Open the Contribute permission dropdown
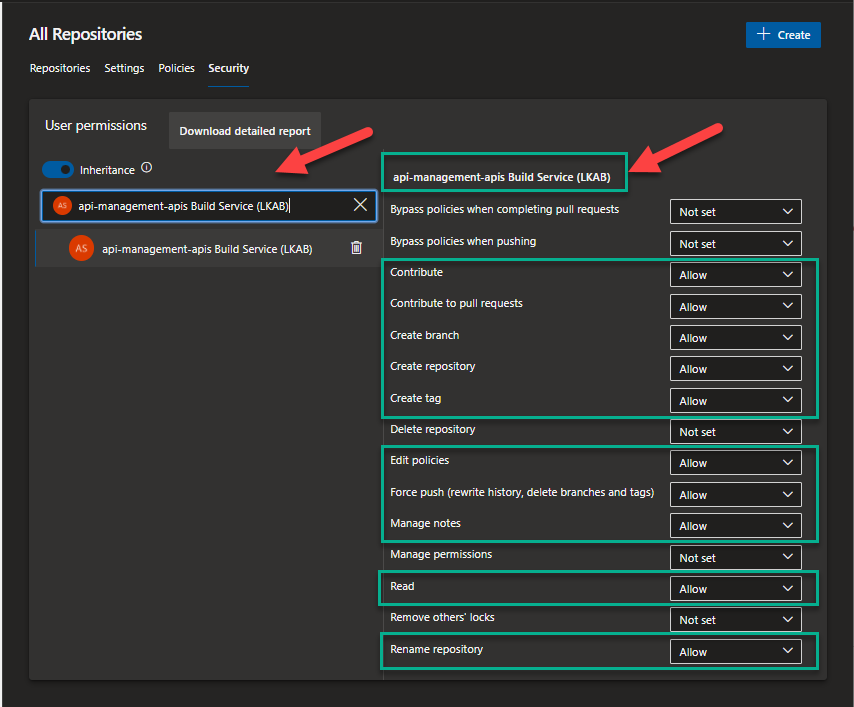This screenshot has width=854, height=707. click(735, 274)
